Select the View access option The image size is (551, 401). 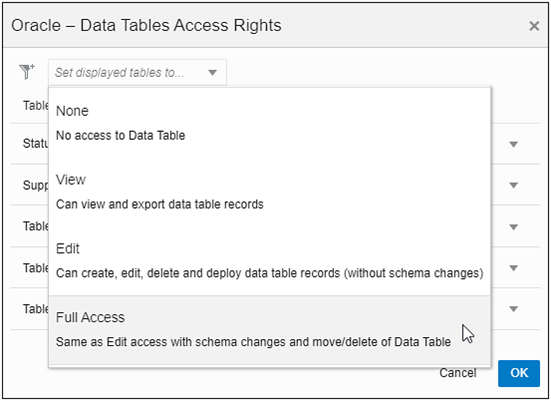point(270,192)
